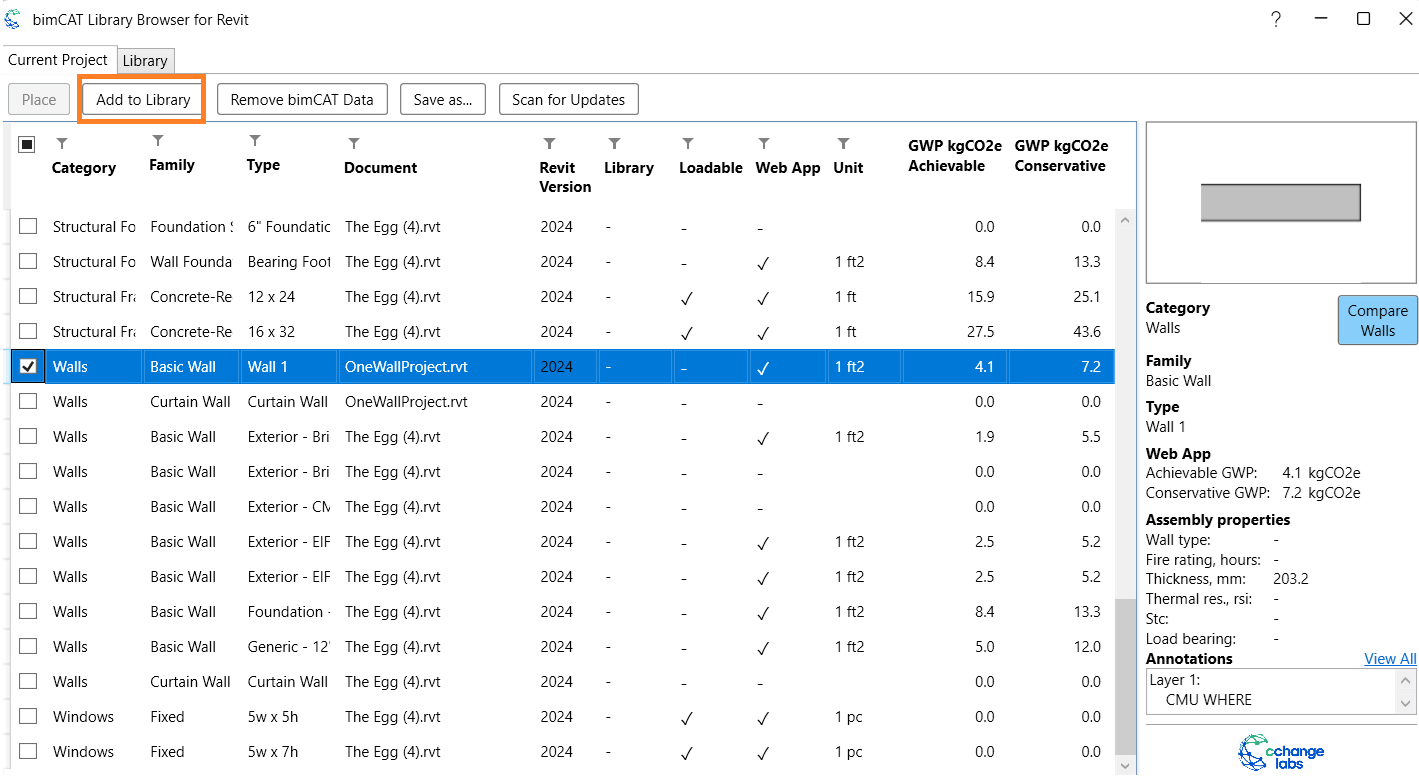Click the wall preview thumbnail
The height and width of the screenshot is (776, 1419).
(1280, 203)
